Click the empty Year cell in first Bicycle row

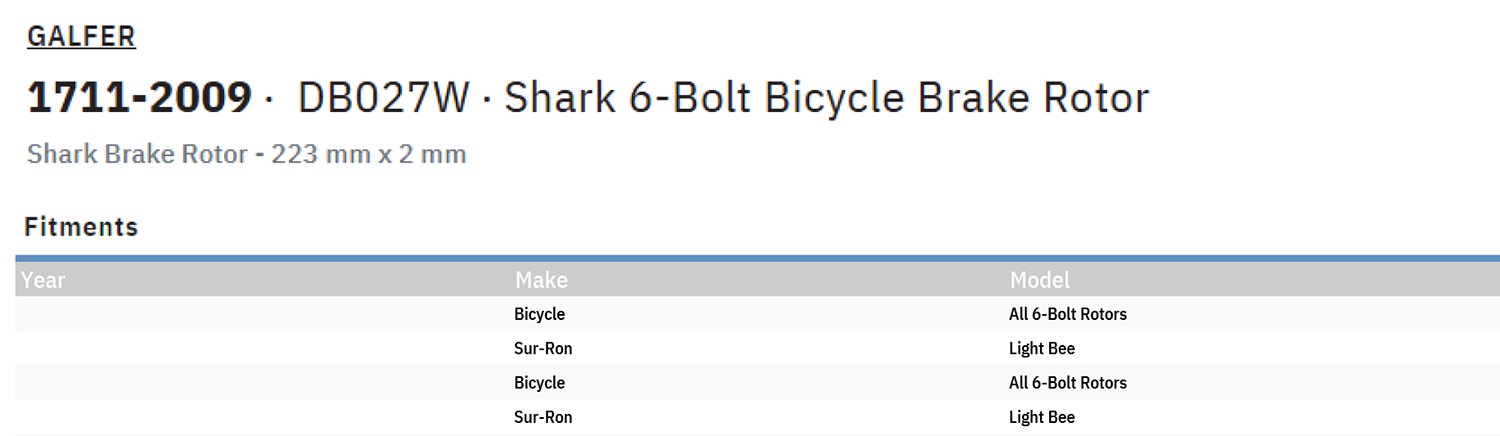[263, 314]
